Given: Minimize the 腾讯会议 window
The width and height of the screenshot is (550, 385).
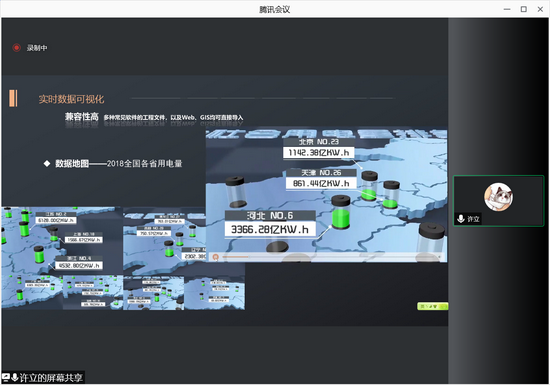Looking at the screenshot, I should click(507, 9).
